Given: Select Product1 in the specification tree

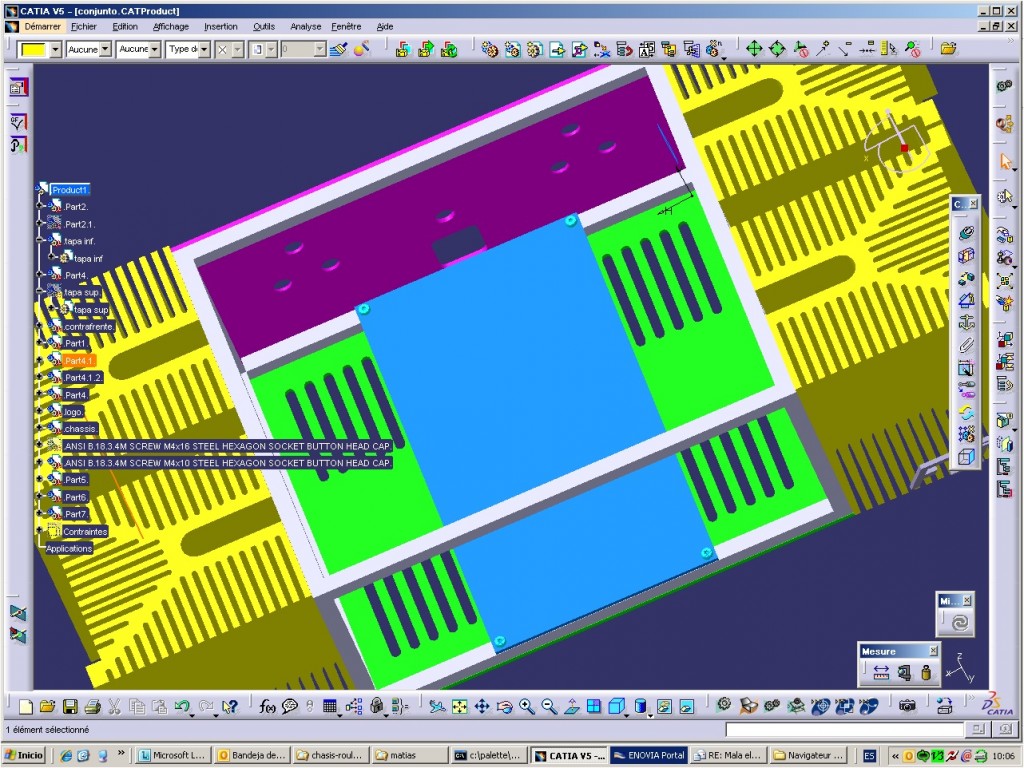Looking at the screenshot, I should pyautogui.click(x=70, y=190).
